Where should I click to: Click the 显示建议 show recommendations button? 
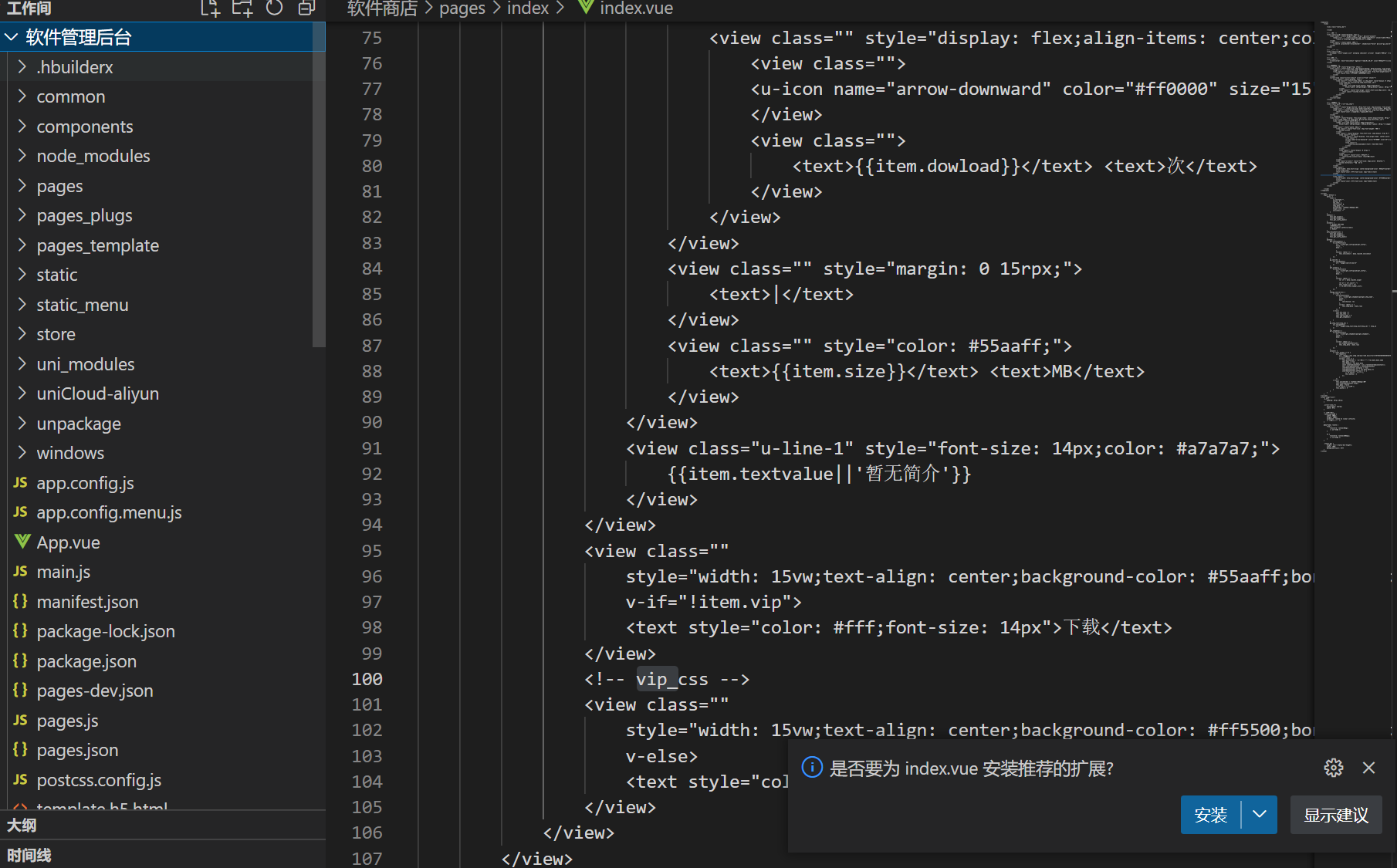[x=1336, y=815]
